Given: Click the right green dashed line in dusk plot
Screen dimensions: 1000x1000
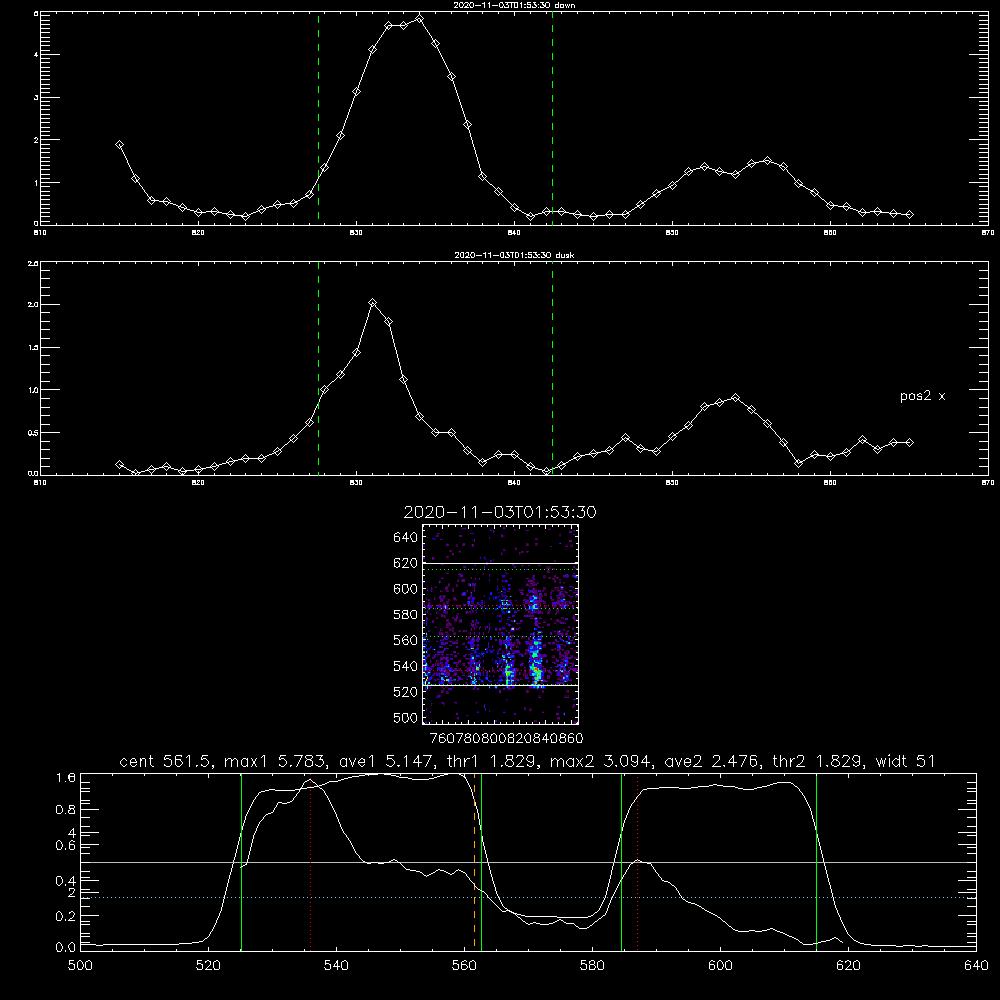Looking at the screenshot, I should click(x=552, y=368).
